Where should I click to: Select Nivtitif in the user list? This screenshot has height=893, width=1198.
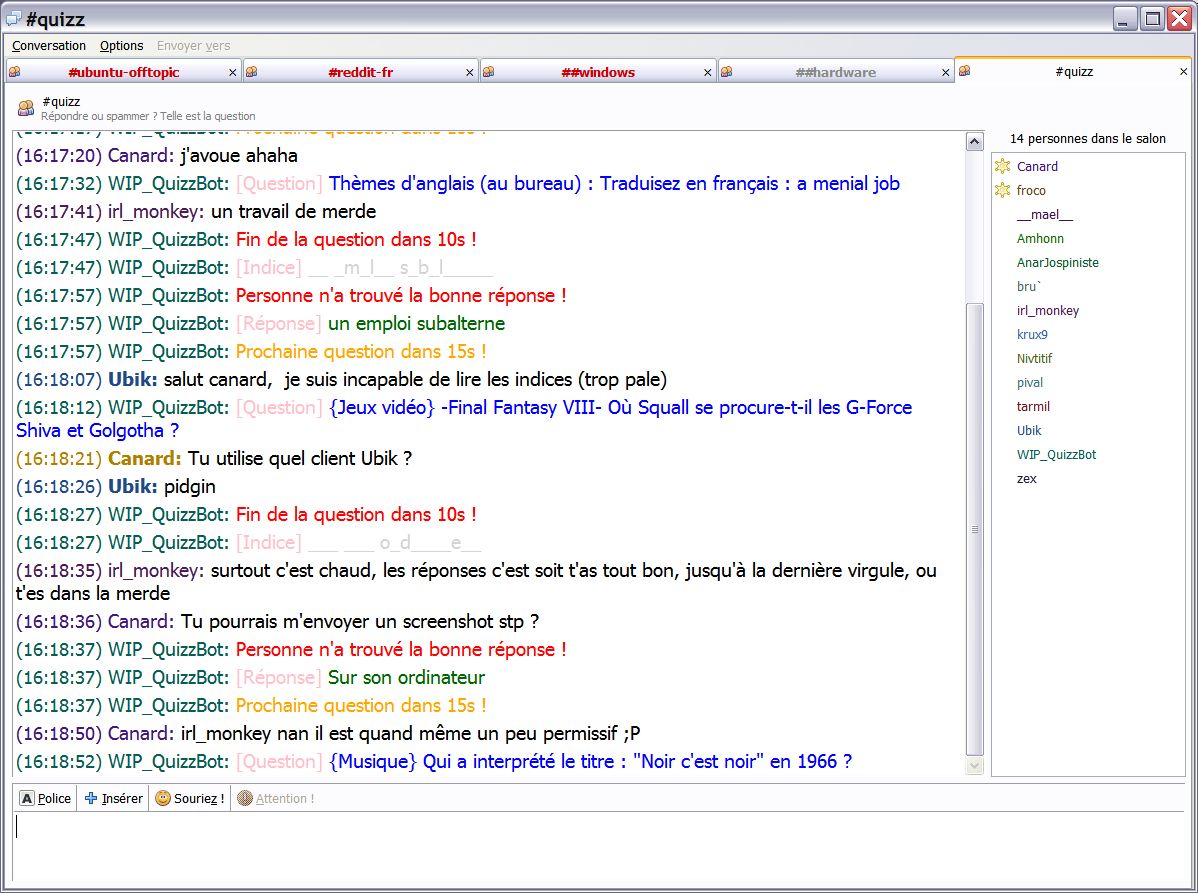pos(1034,358)
